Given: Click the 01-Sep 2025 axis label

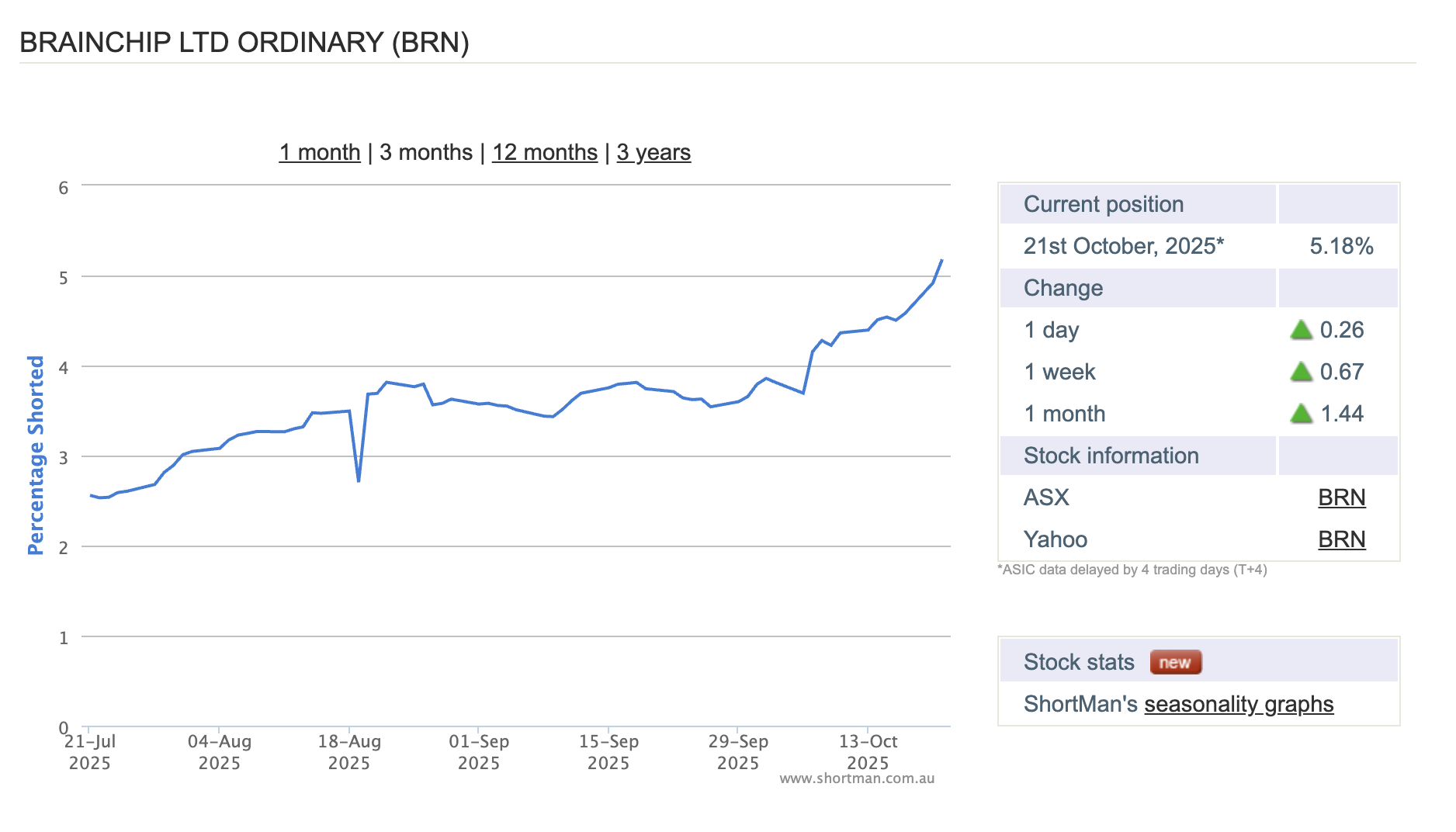Looking at the screenshot, I should [479, 751].
